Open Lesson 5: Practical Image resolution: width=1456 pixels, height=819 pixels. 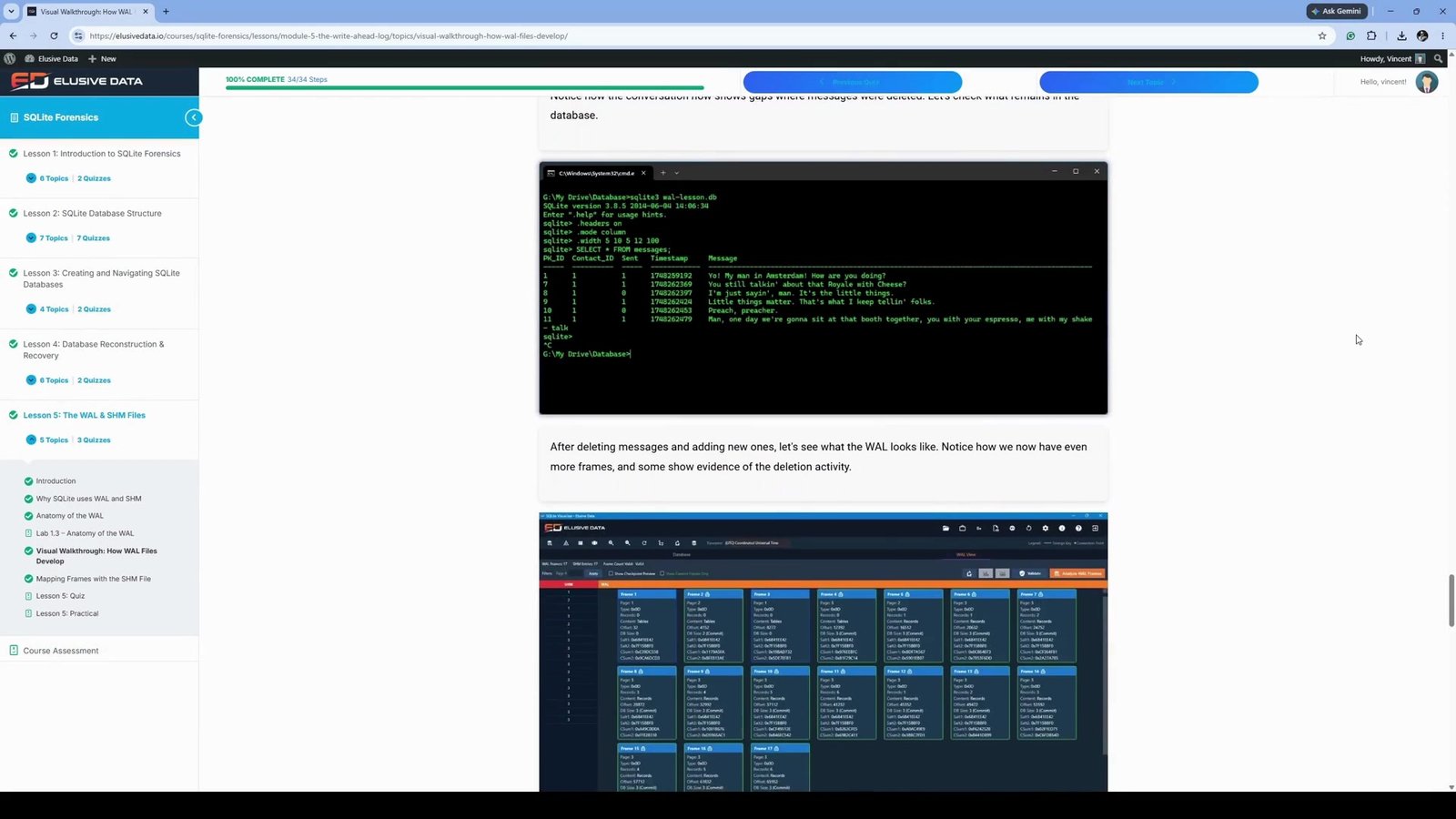click(67, 613)
